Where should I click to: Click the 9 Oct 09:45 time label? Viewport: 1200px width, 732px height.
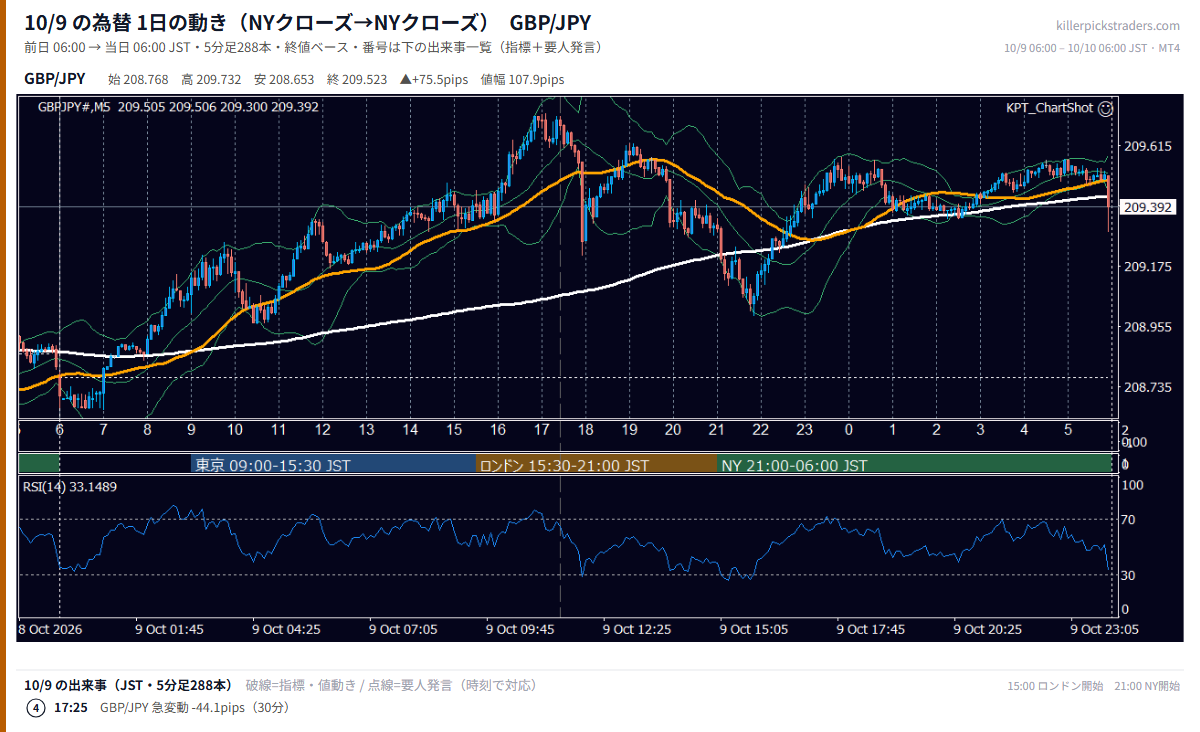[x=520, y=629]
